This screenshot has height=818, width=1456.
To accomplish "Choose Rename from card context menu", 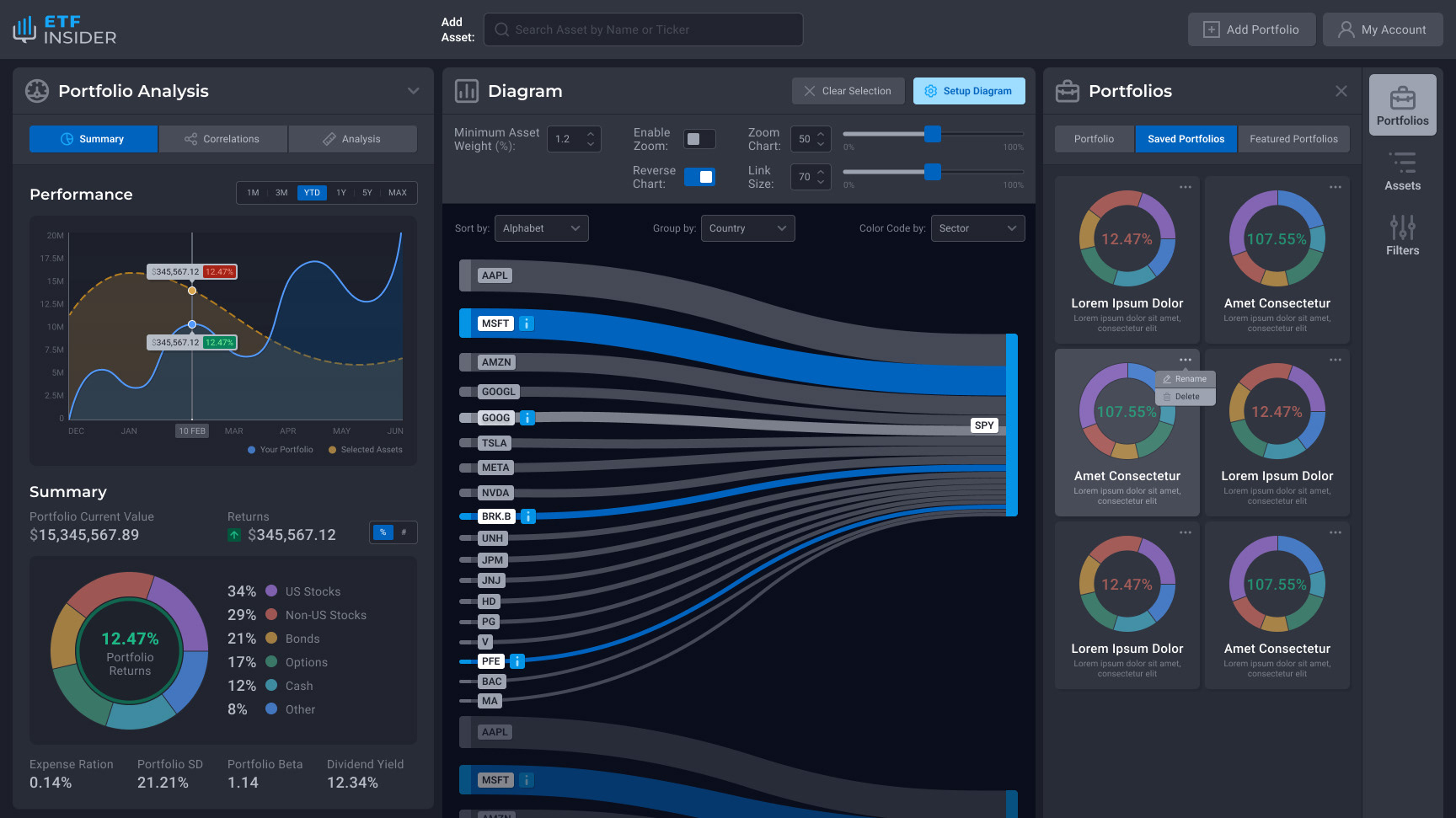I will [1186, 379].
